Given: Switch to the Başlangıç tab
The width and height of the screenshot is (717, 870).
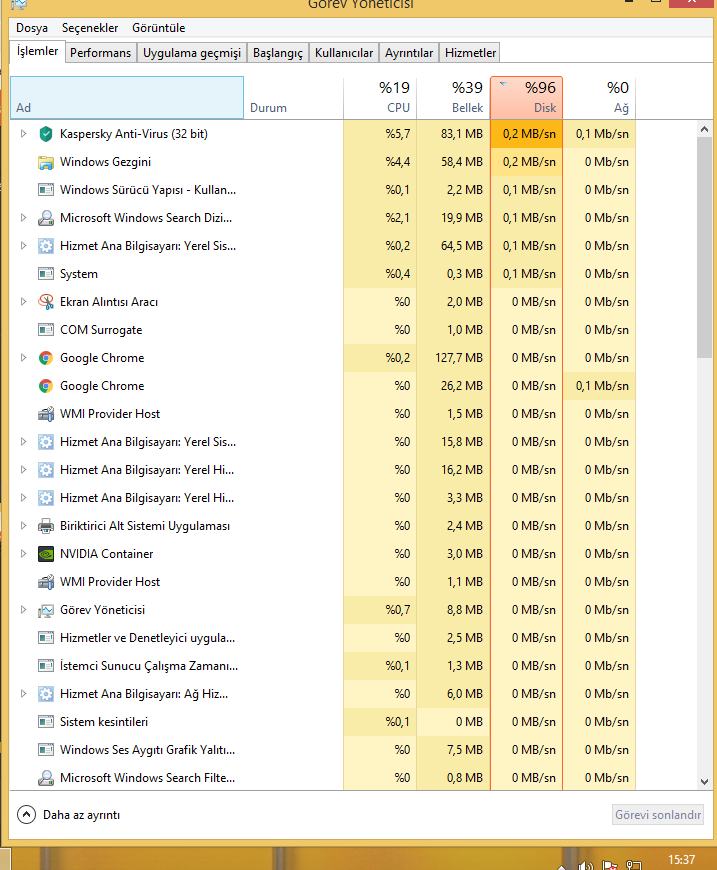Looking at the screenshot, I should coord(278,53).
